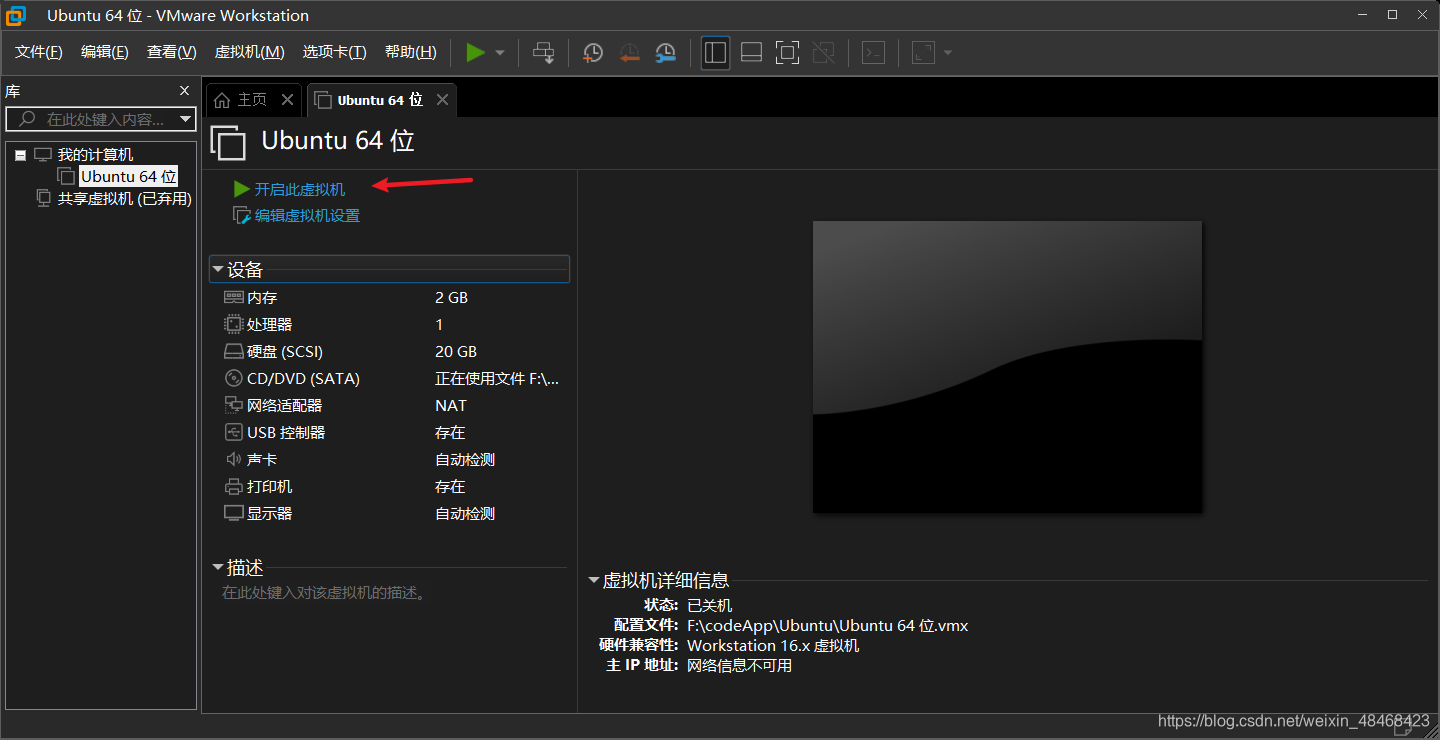This screenshot has height=740, width=1440.
Task: Select 共享虚拟机 (已弃用) tree item
Action: 125,199
